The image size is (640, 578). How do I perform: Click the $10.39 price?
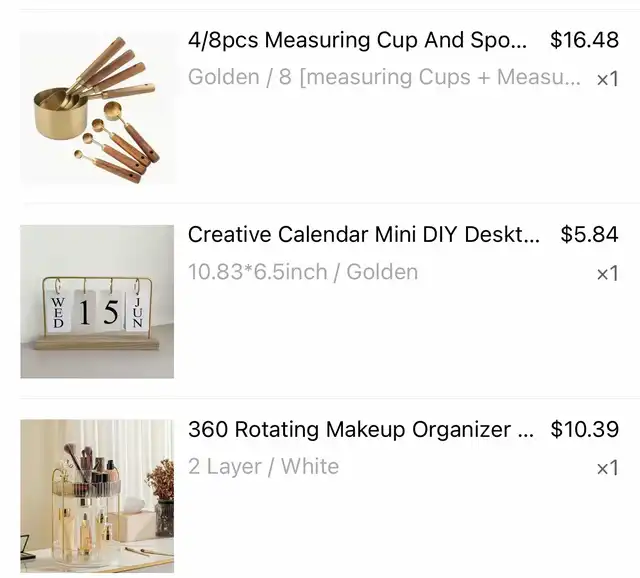pyautogui.click(x=584, y=429)
